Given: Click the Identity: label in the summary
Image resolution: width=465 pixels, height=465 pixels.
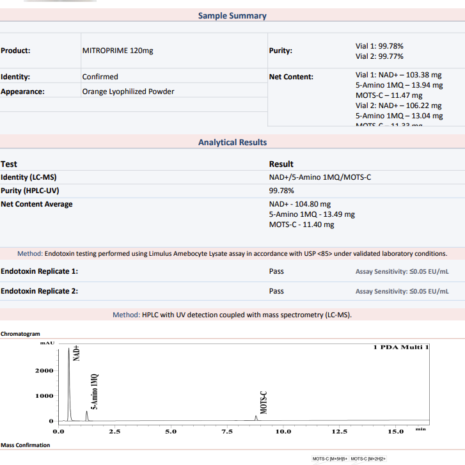Looking at the screenshot, I should pyautogui.click(x=15, y=77).
